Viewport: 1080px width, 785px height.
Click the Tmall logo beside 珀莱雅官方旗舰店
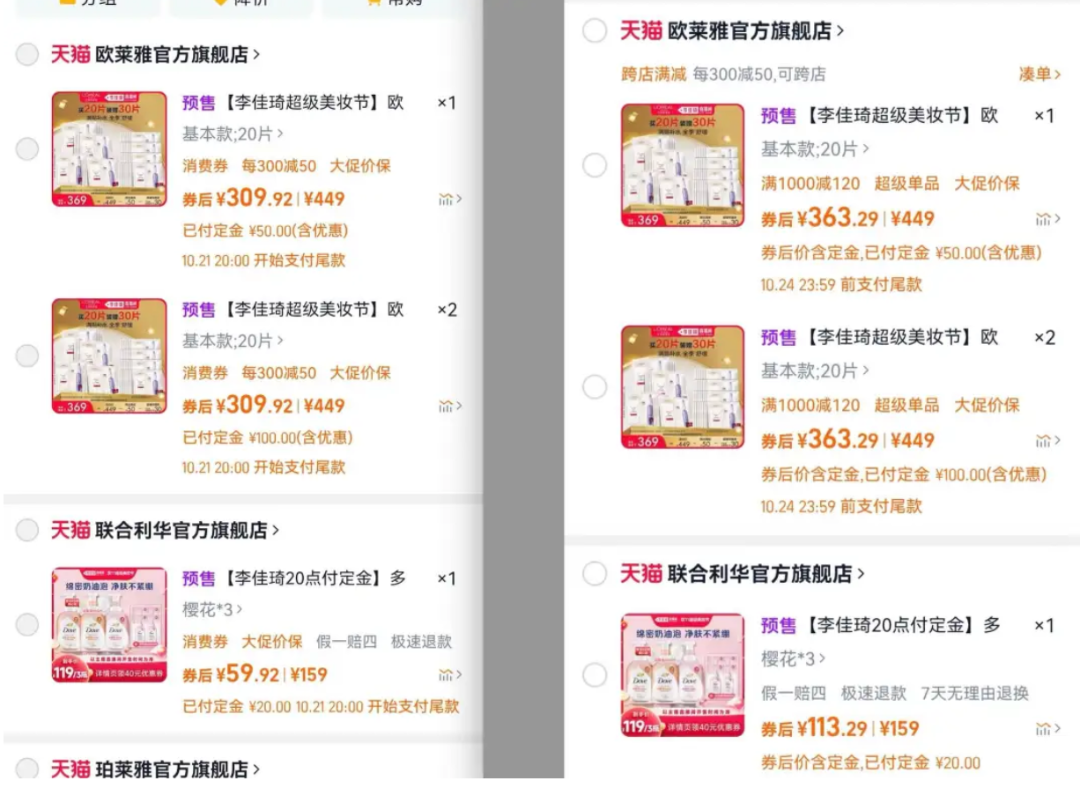71,769
